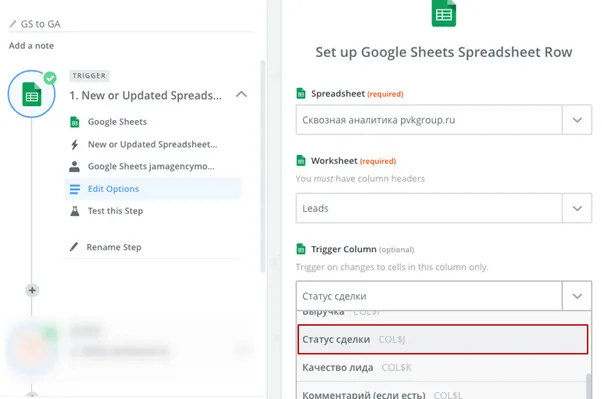Choose Статус сделки COL$J option
The height and width of the screenshot is (399, 602).
[443, 339]
